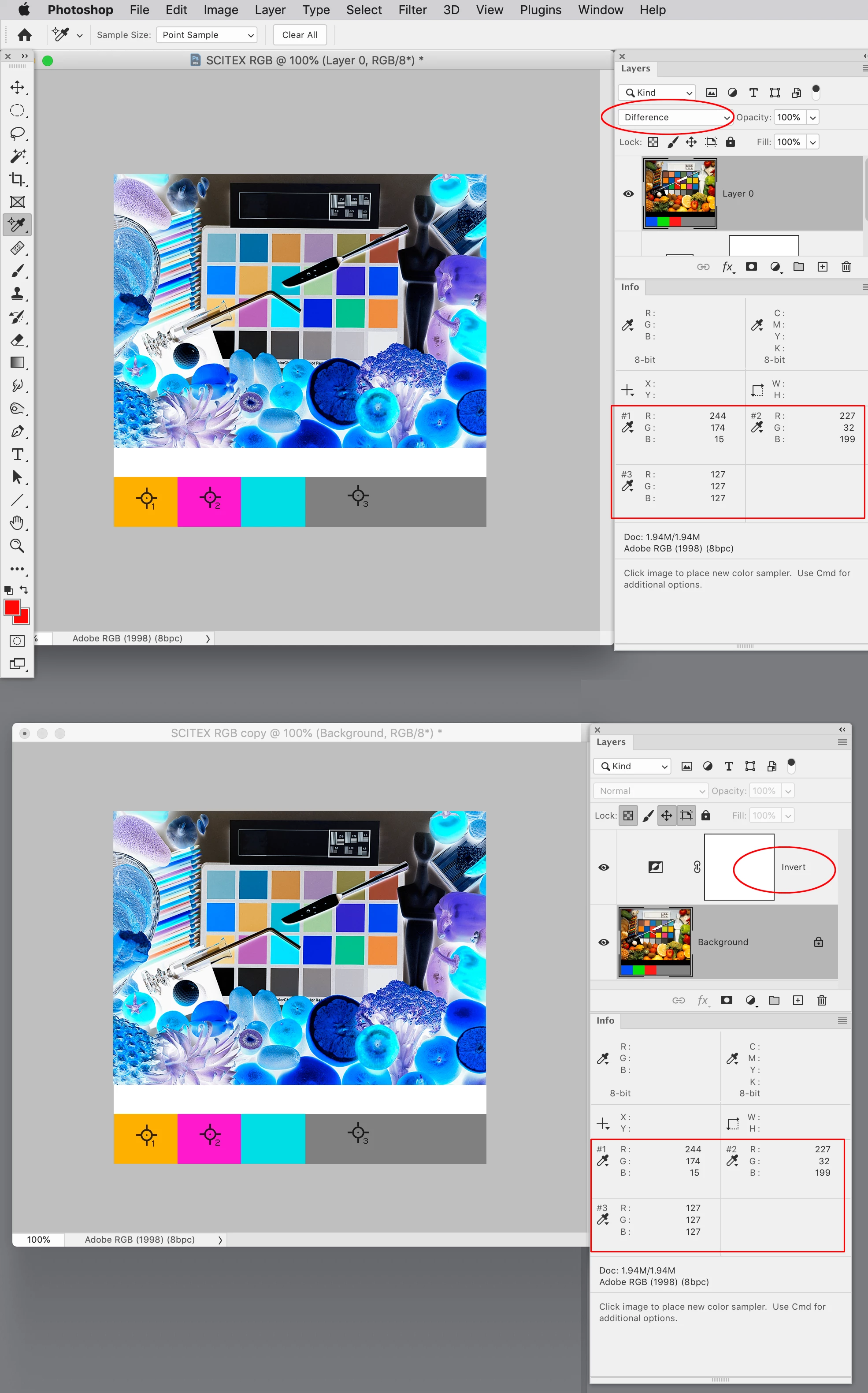This screenshot has width=868, height=1393.
Task: Expand the Opacity dropdown in upper Layers panel
Action: tap(812, 117)
